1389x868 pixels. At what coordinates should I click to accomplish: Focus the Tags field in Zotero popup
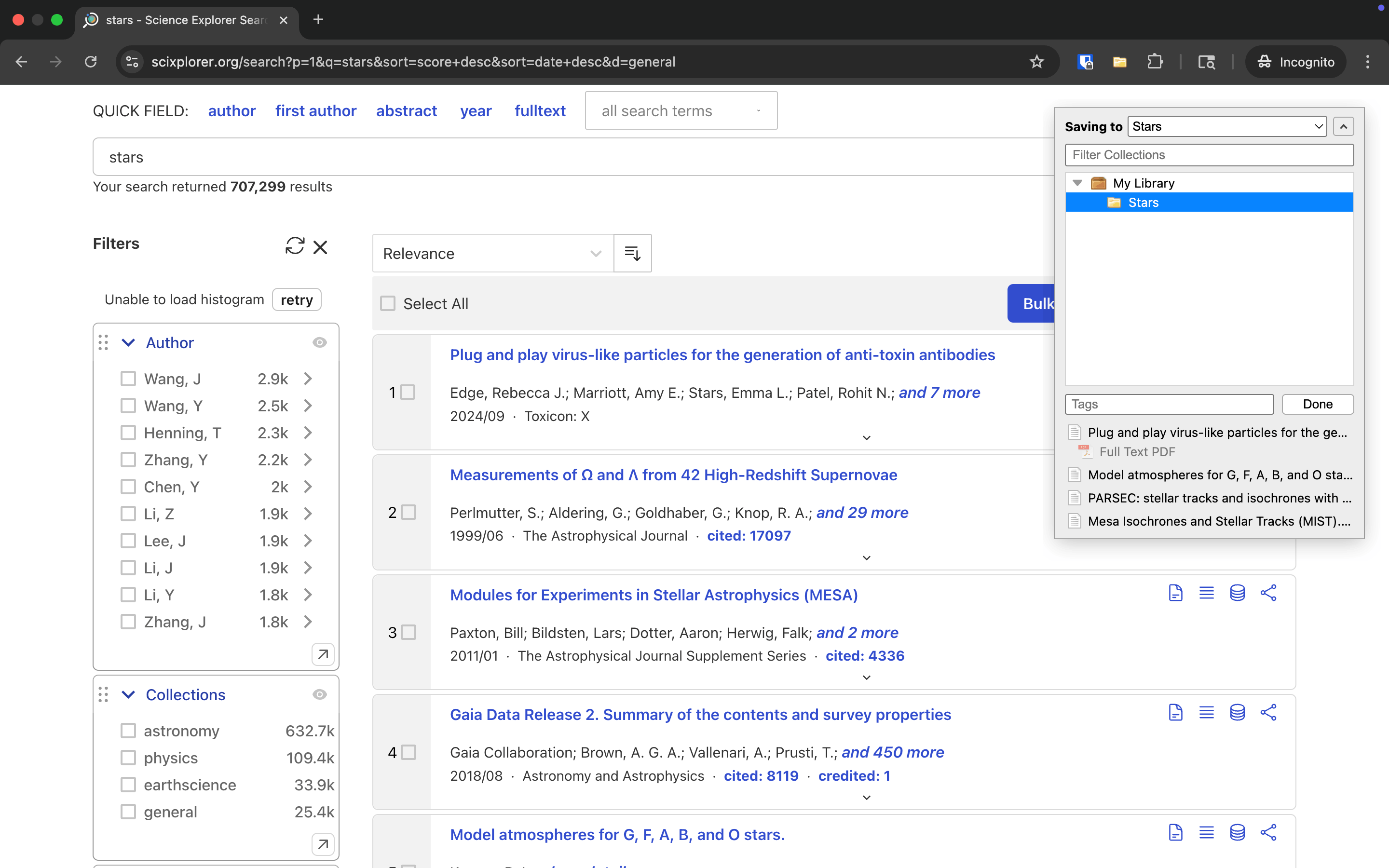1169,404
